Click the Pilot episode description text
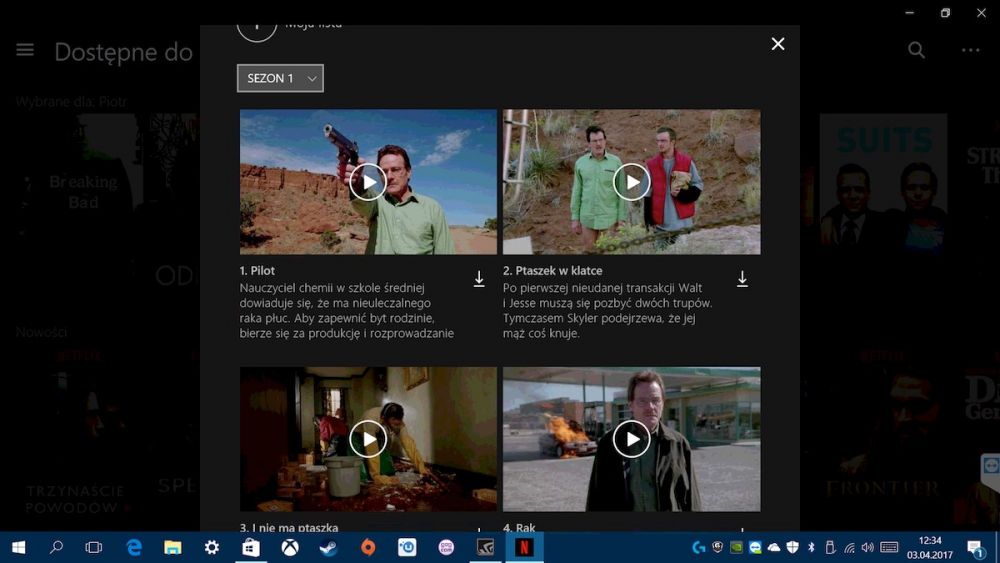Screen dimensions: 1000x563 click(346, 311)
